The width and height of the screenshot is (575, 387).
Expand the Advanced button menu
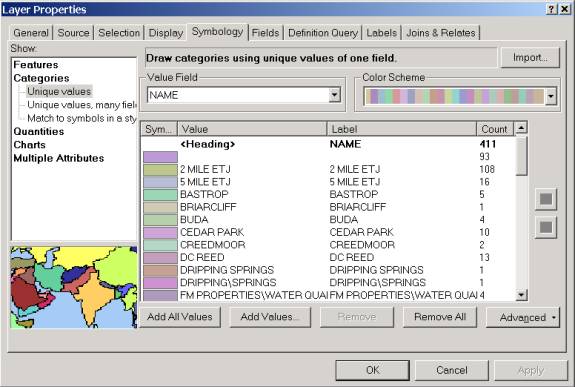pos(523,317)
